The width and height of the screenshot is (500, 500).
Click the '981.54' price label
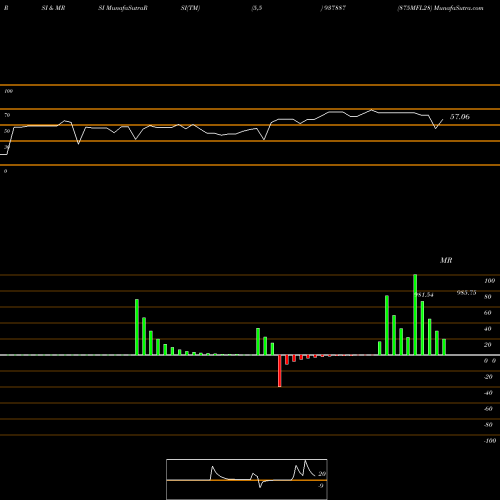[x=424, y=295]
